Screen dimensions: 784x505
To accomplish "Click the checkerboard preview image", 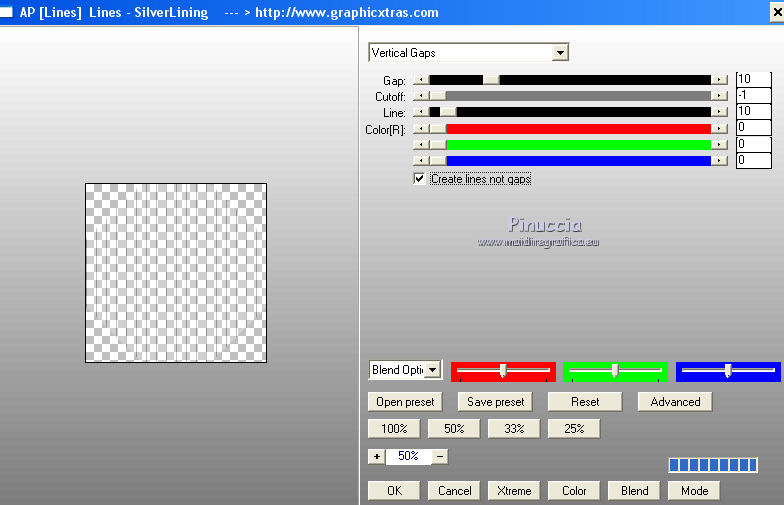I will point(176,272).
